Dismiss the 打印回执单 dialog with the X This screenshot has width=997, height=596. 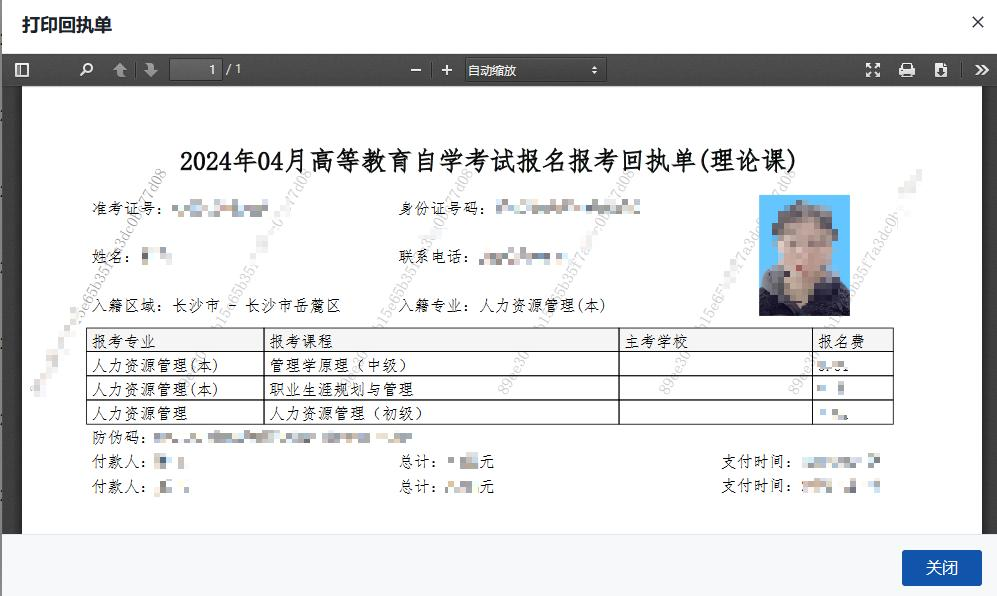pos(977,22)
